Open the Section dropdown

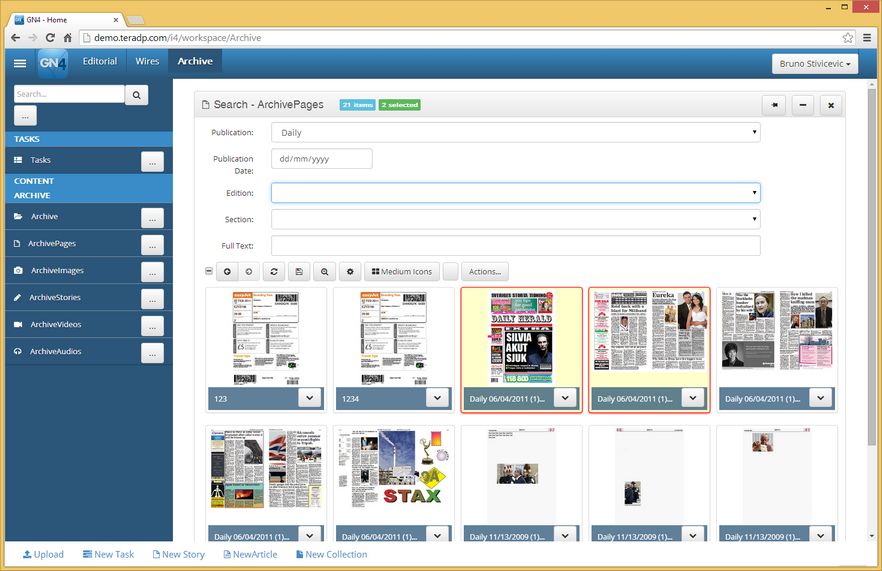(x=516, y=219)
